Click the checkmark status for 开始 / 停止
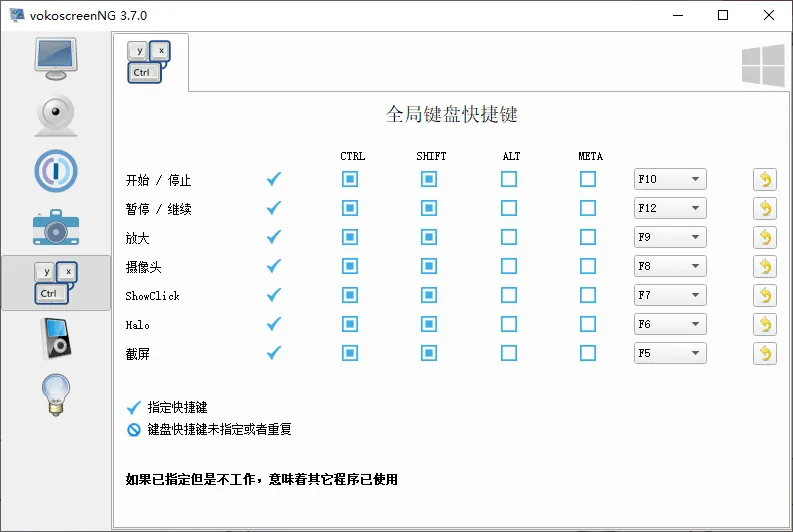 274,179
